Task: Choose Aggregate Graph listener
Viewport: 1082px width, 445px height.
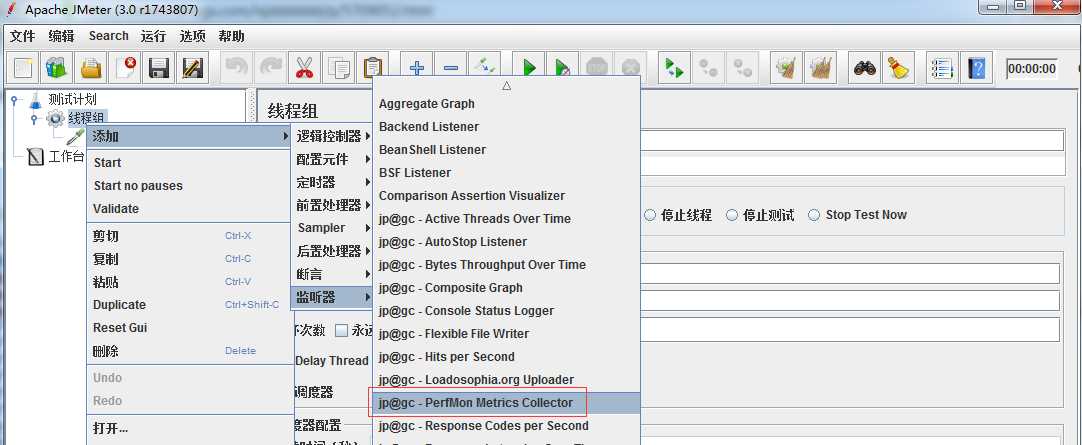Action: pos(506,104)
